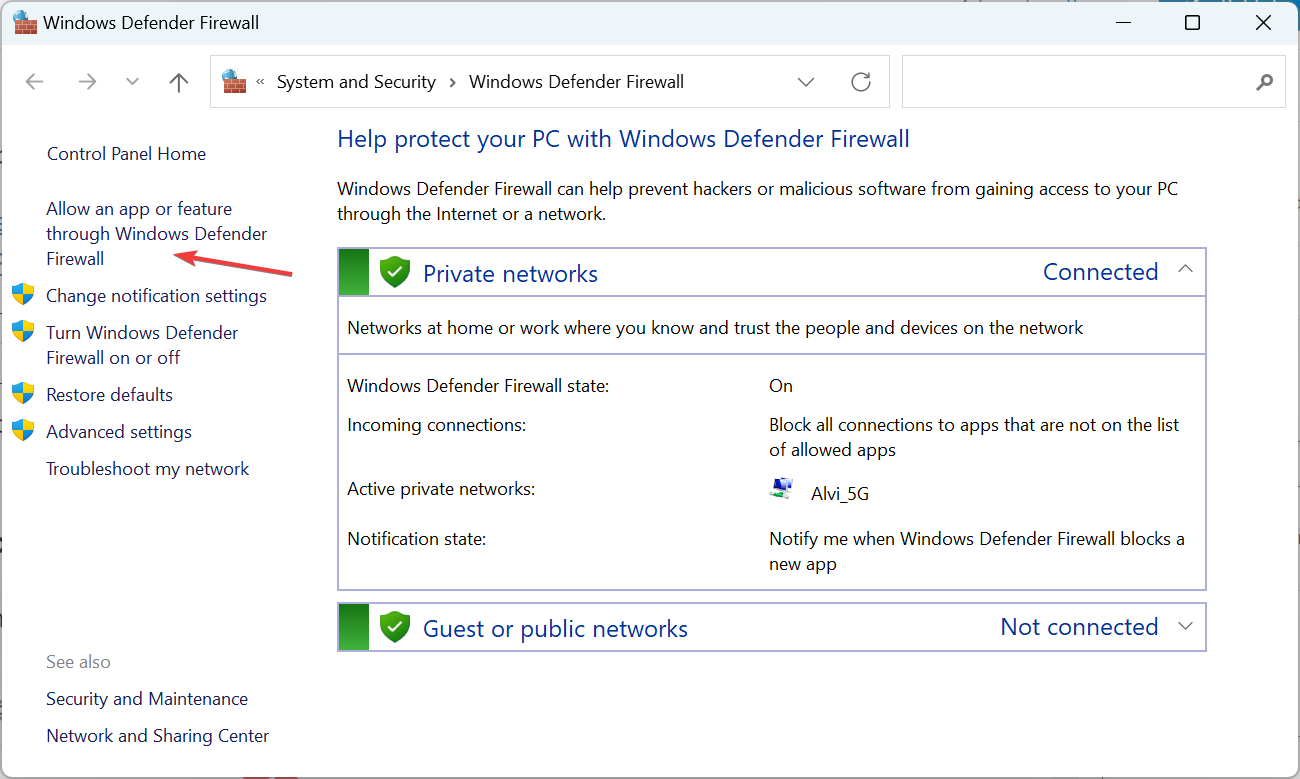Open Restore defaults
The width and height of the screenshot is (1300, 779).
click(109, 395)
